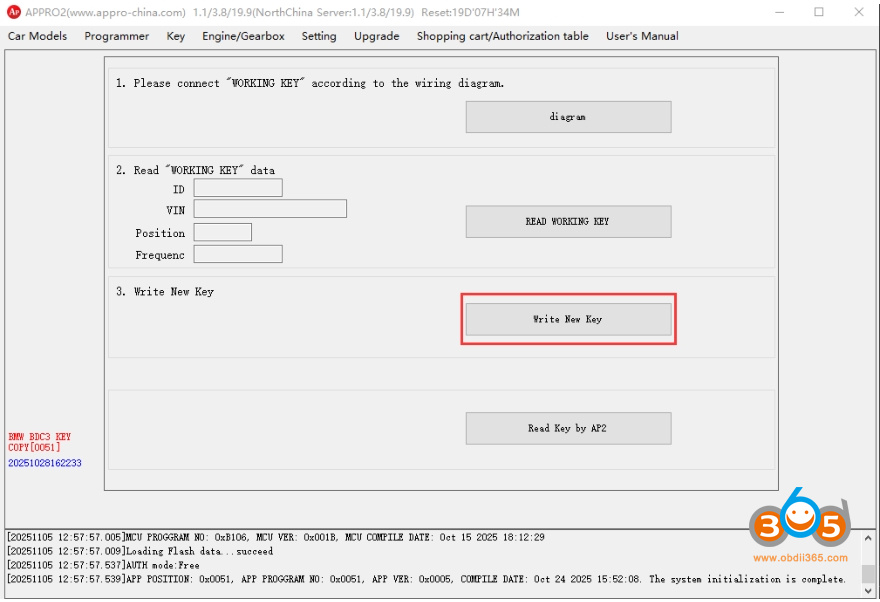Open the Car Models menu
Viewport: 880px width, 602px height.
click(38, 36)
